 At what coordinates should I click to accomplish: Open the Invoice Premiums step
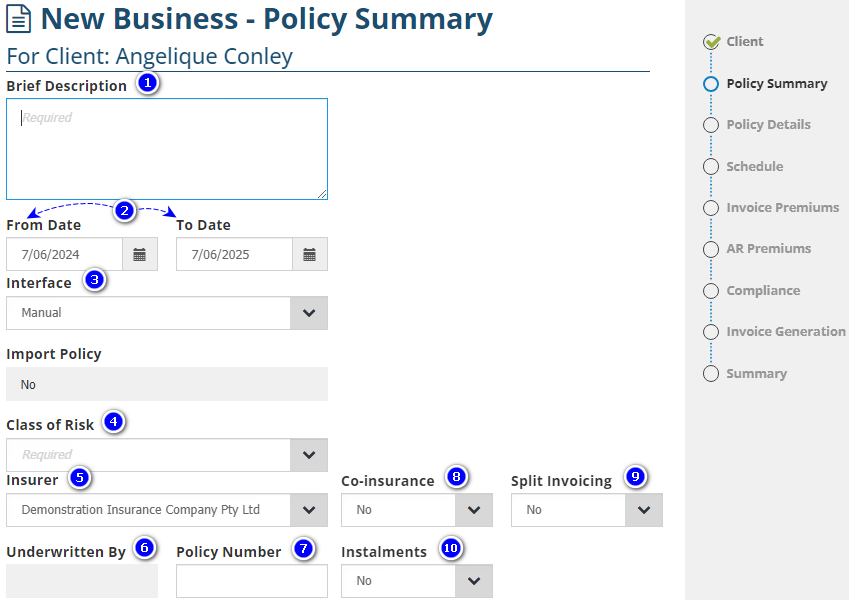(782, 208)
